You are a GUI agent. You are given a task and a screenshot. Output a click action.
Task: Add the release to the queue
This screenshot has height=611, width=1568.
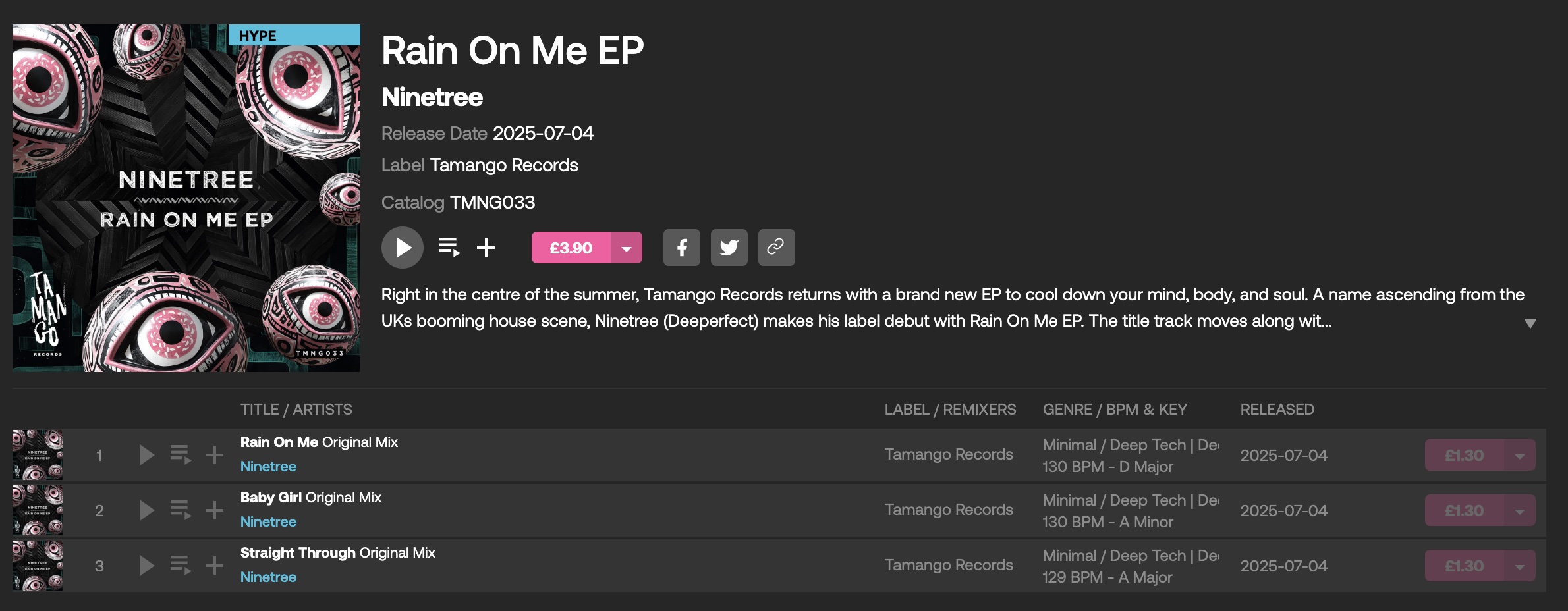coord(449,248)
